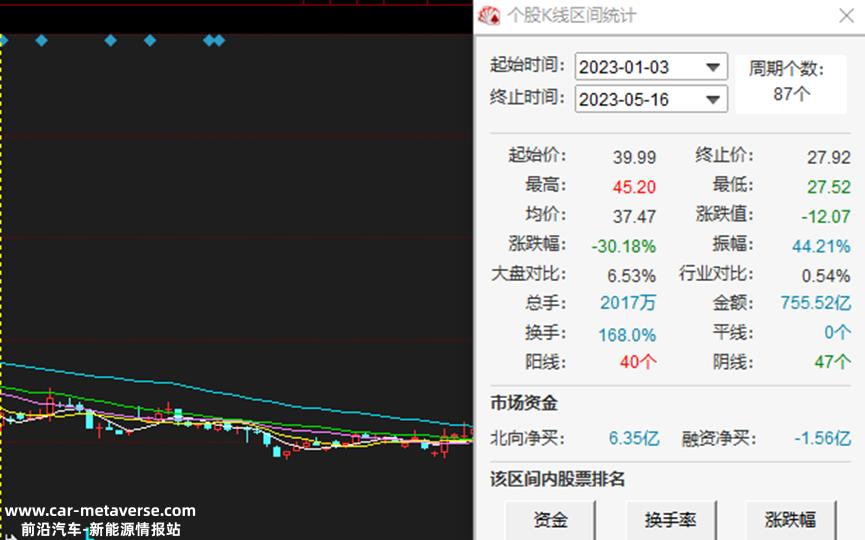The height and width of the screenshot is (540, 865).
Task: Select the 最低 value 27.52
Action: coord(829,187)
